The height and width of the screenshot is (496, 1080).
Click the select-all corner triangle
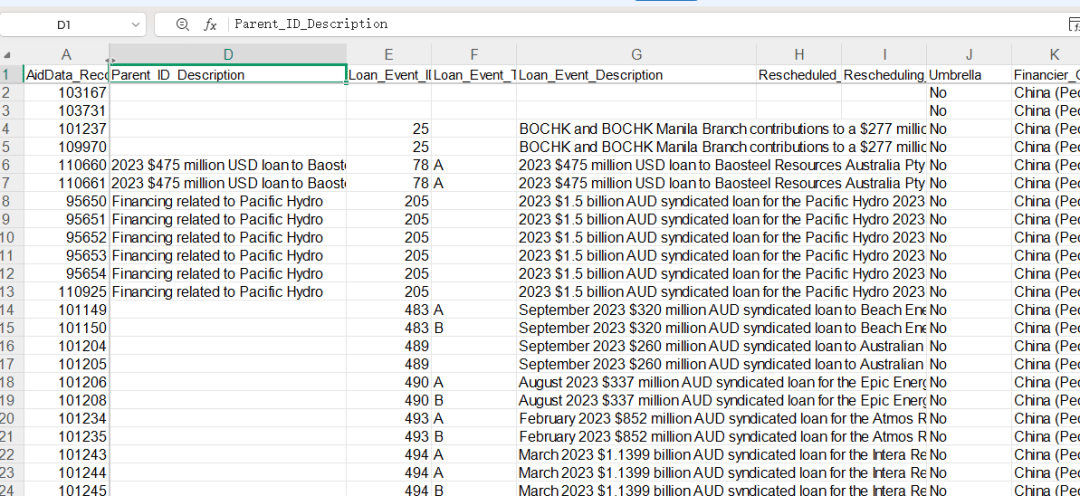coord(7,55)
